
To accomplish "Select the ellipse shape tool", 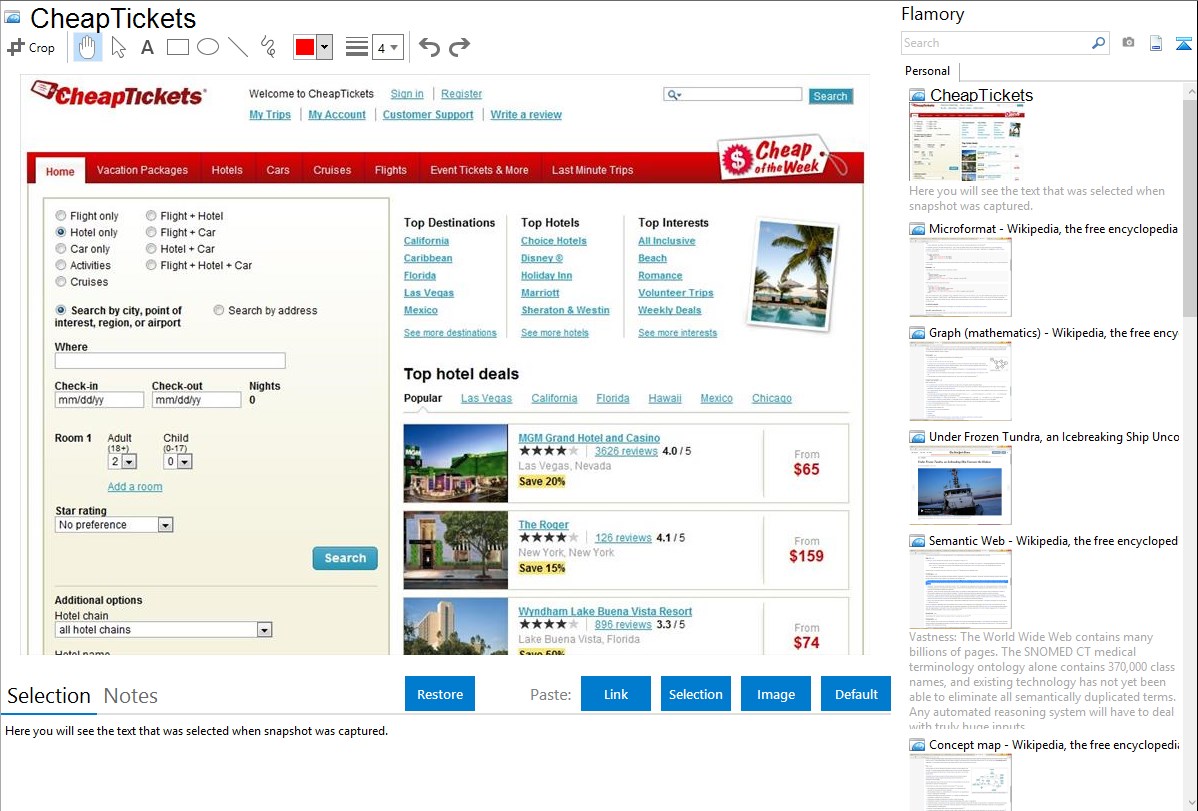I will [208, 47].
